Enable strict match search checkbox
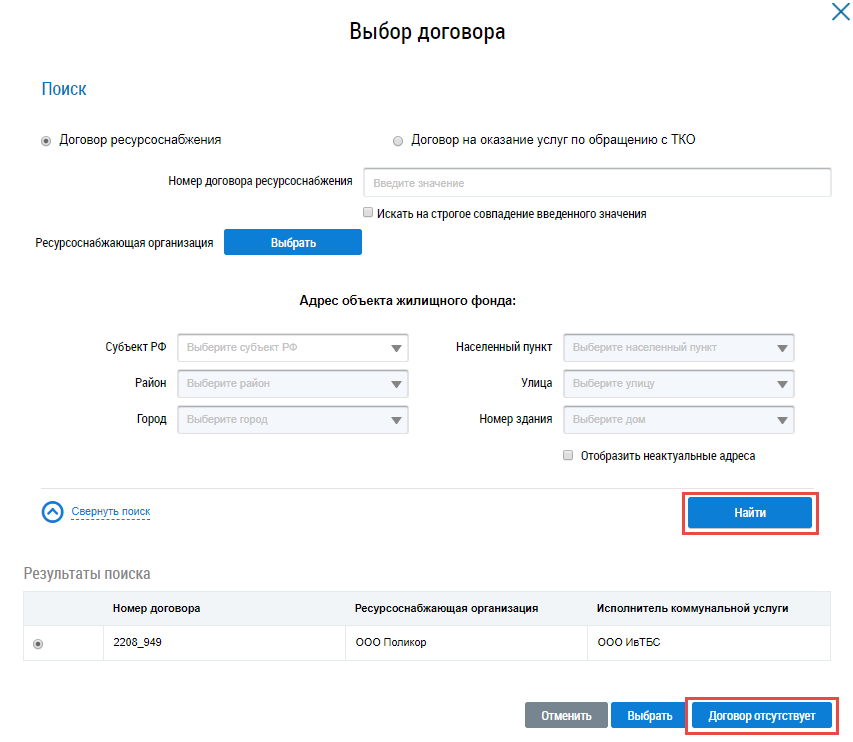Image resolution: width=853 pixels, height=742 pixels. tap(369, 213)
